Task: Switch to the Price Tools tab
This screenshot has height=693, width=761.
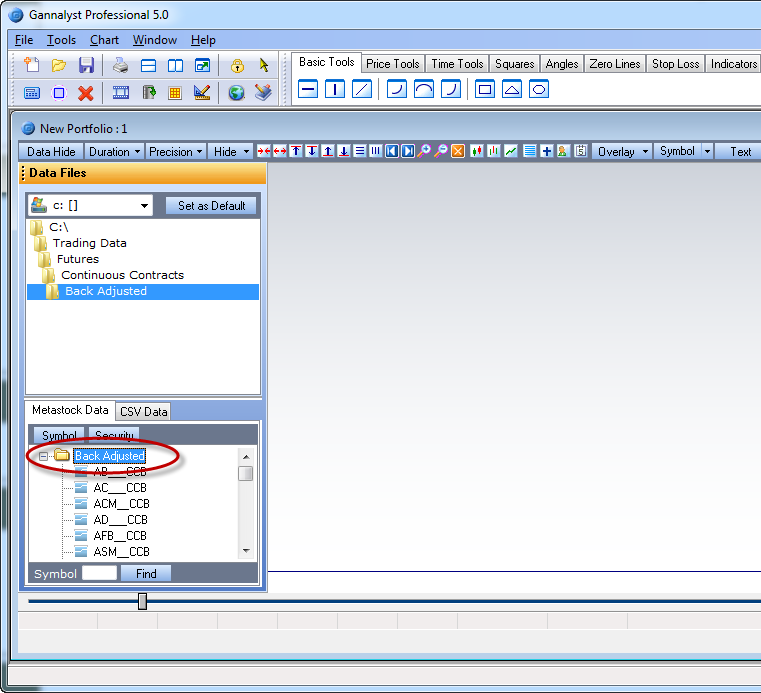Action: (393, 64)
